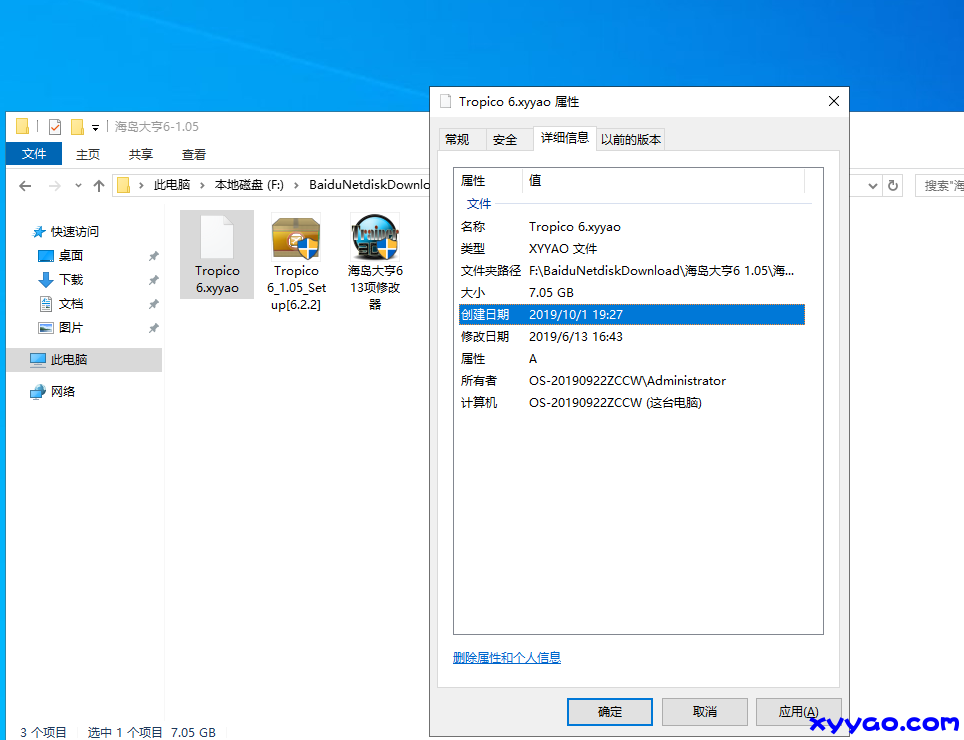Open the 查看 ribbon tab
The height and width of the screenshot is (740, 964).
193,153
